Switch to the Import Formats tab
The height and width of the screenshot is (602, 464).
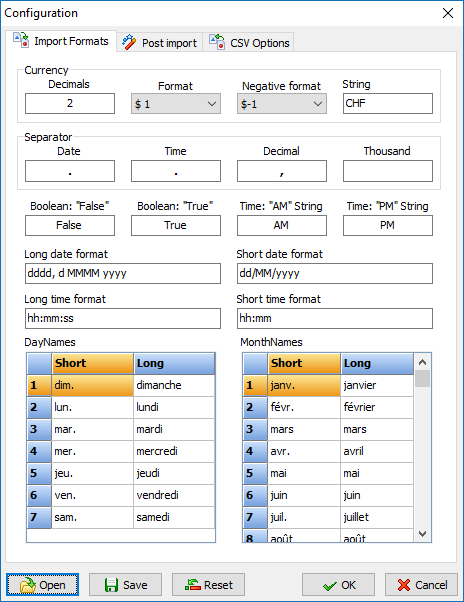tap(61, 41)
